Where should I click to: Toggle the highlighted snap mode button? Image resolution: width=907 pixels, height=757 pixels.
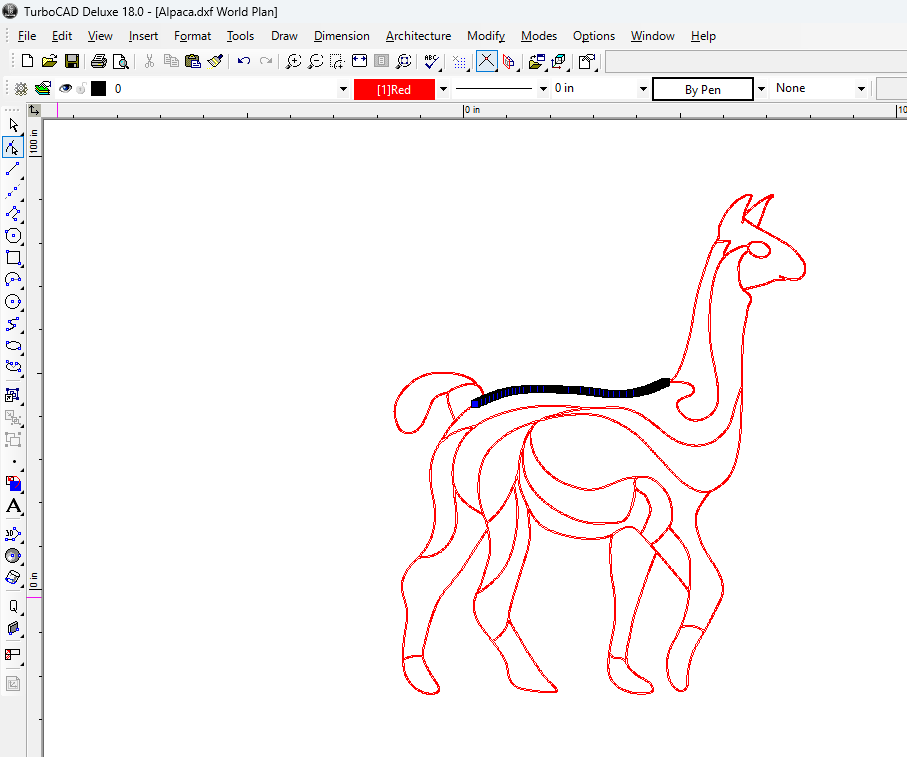click(x=486, y=62)
